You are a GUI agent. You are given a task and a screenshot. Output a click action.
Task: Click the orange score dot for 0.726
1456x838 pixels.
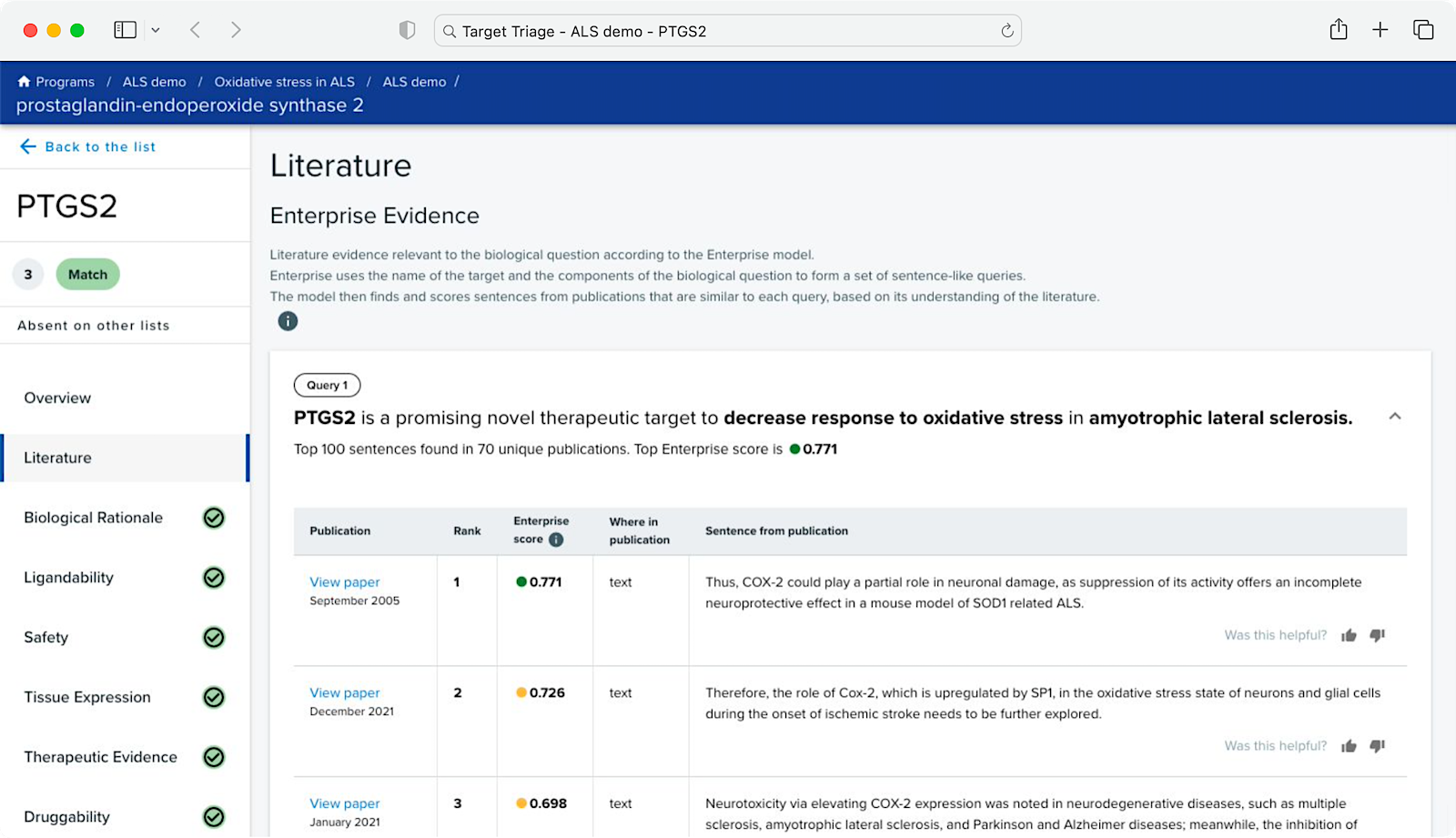tap(521, 692)
